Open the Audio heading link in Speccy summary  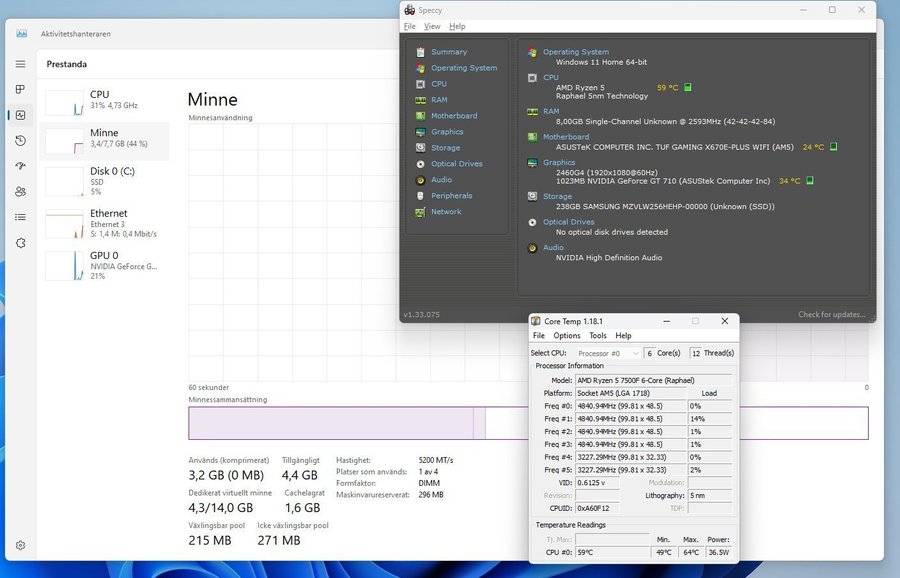(x=553, y=247)
